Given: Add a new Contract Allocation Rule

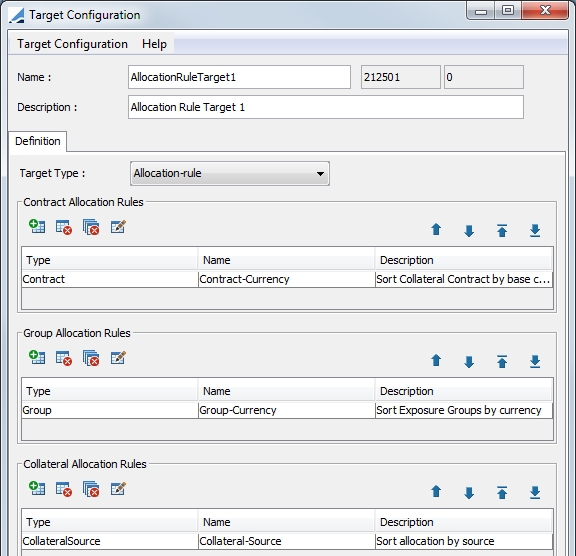Looking at the screenshot, I should point(37,227).
